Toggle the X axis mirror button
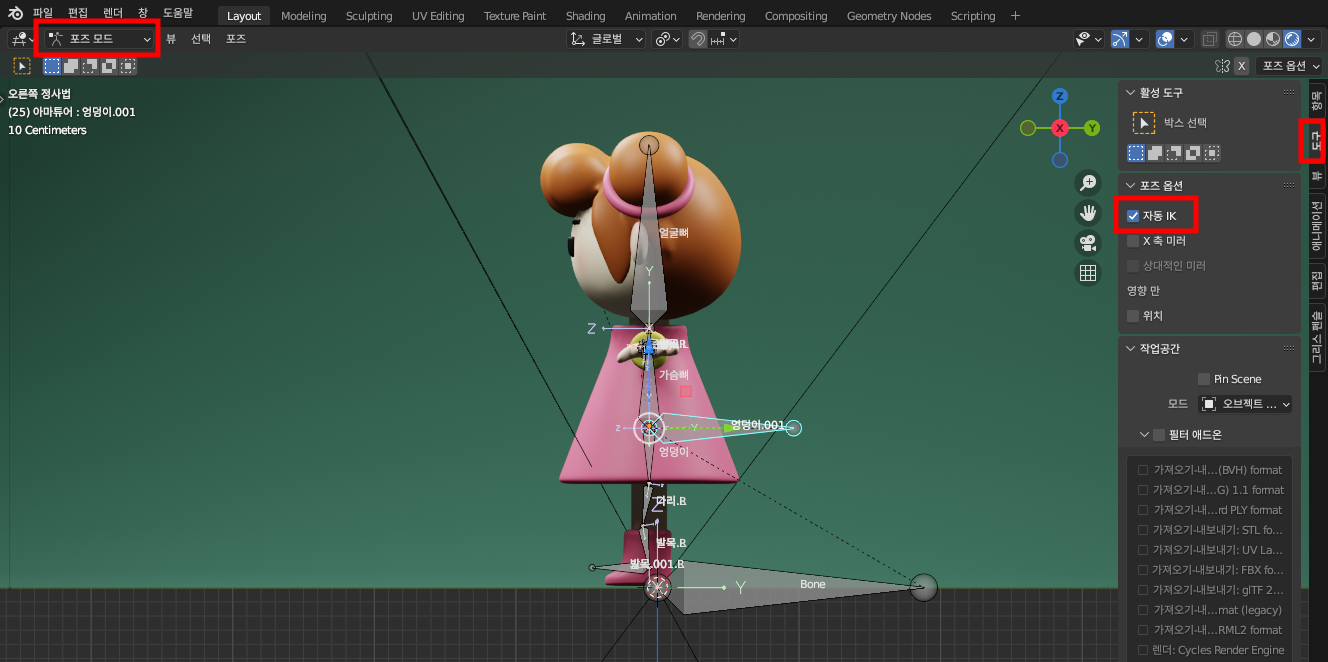 (x=1241, y=66)
